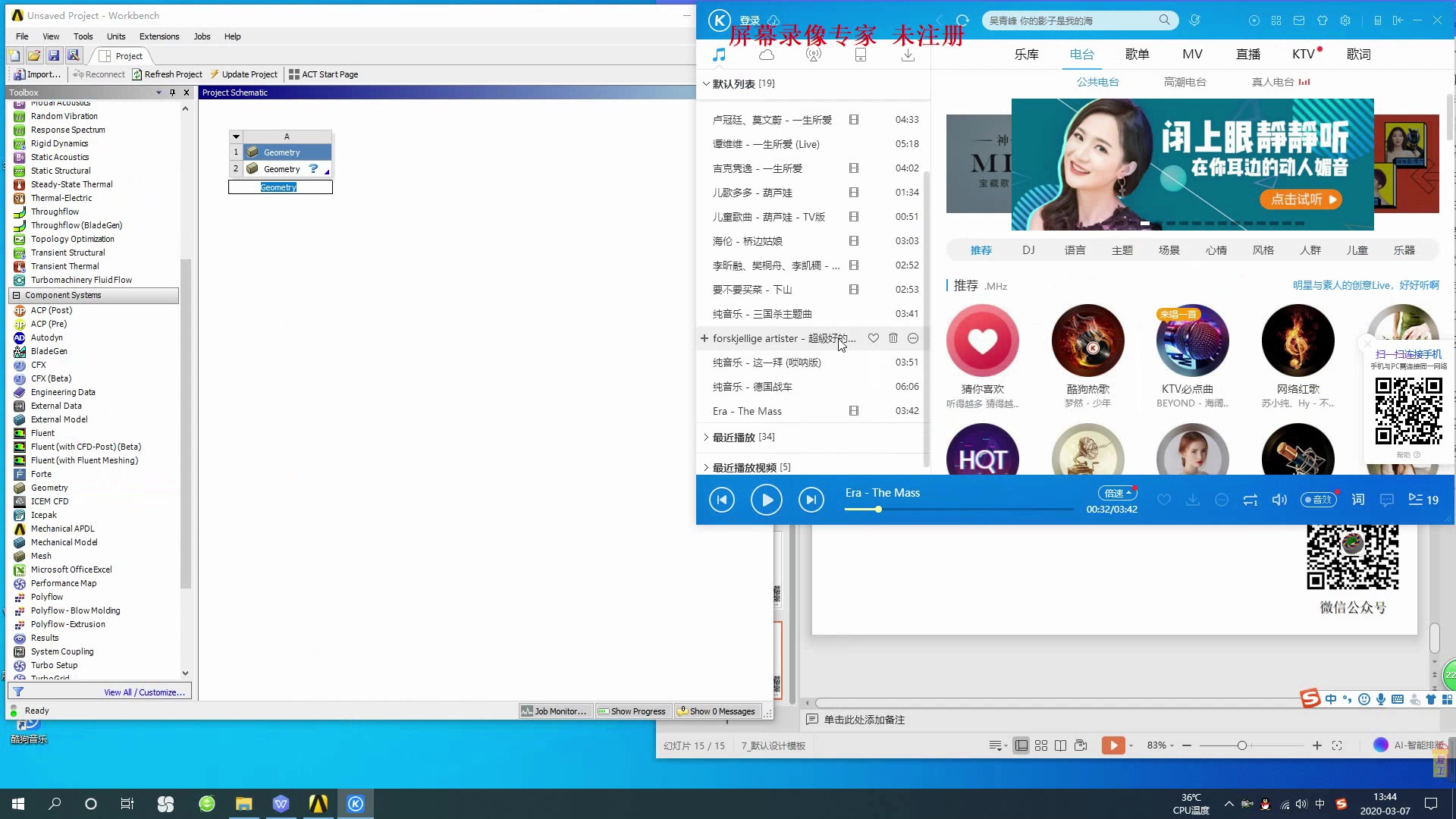1456x819 pixels.
Task: Click the Toolbox vertical scrollbar
Action: [x=186, y=424]
